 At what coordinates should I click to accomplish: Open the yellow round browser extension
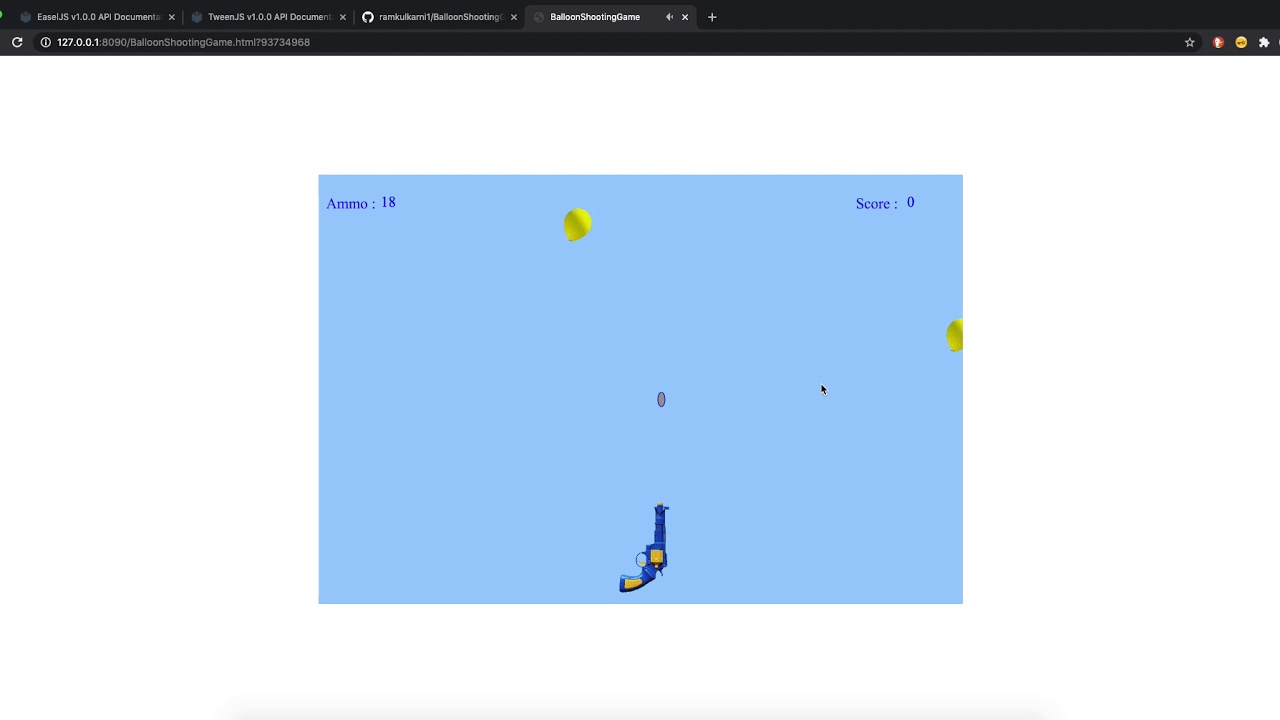click(1241, 42)
